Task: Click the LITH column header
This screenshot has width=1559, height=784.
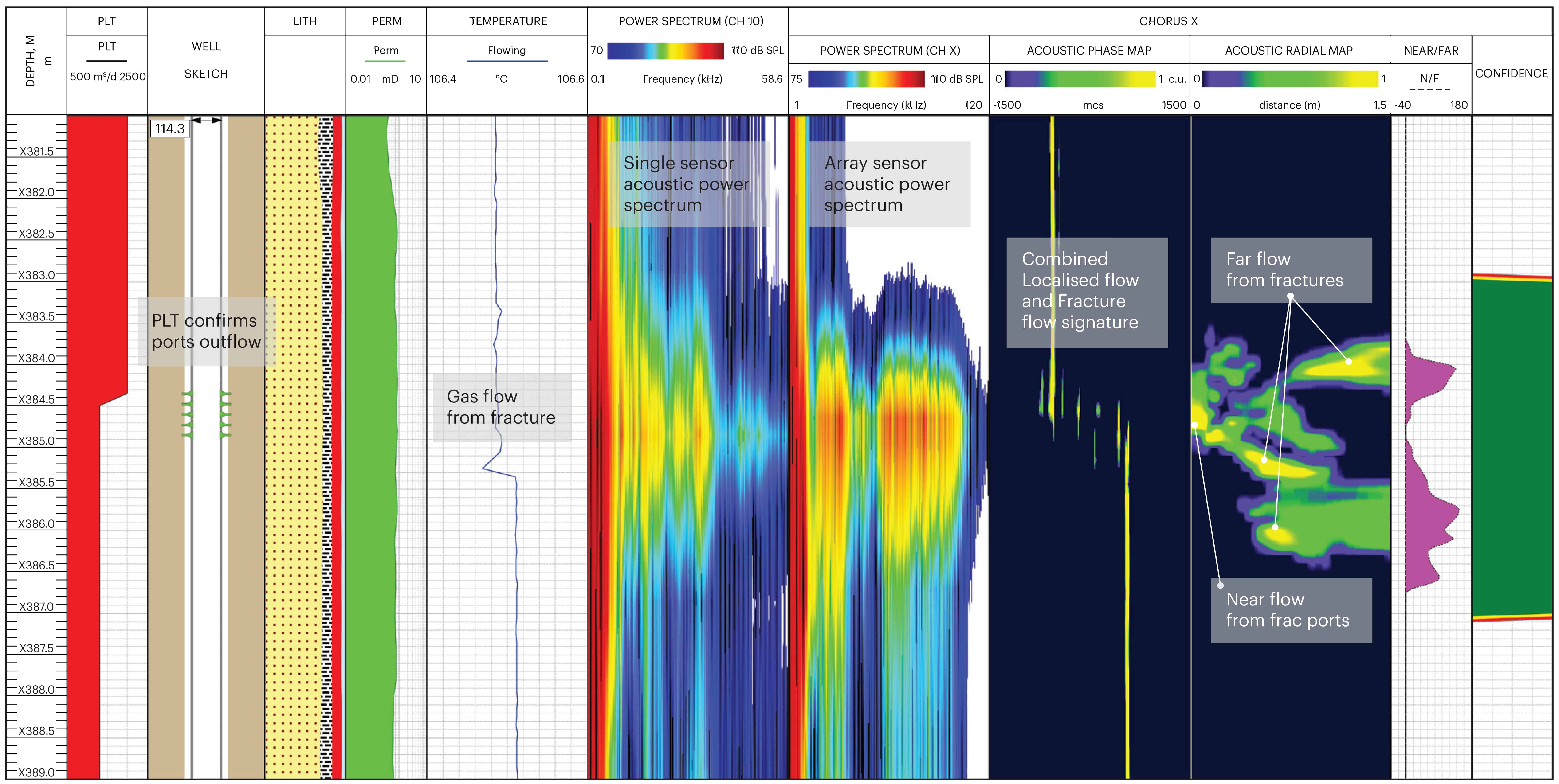Action: (x=305, y=21)
